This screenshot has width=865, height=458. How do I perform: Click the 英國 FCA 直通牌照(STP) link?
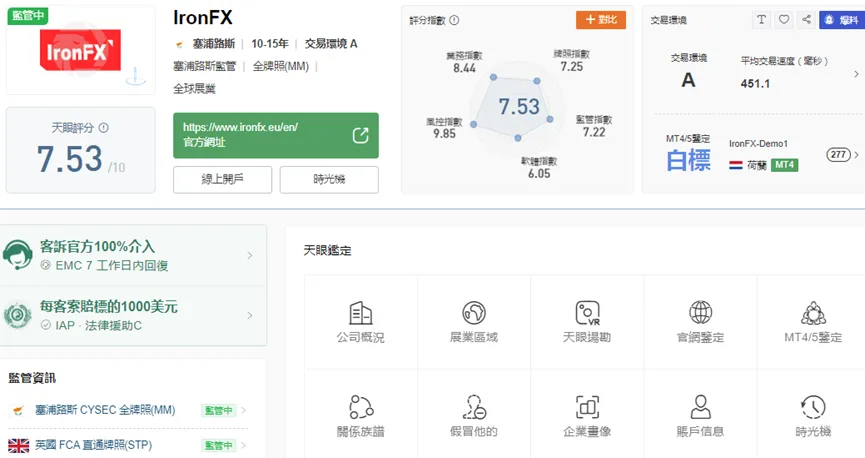93,445
